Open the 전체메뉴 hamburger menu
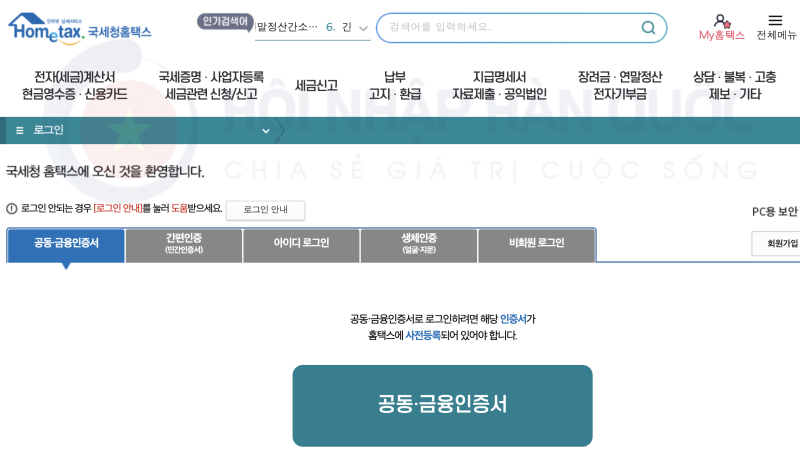The height and width of the screenshot is (460, 800). click(775, 21)
